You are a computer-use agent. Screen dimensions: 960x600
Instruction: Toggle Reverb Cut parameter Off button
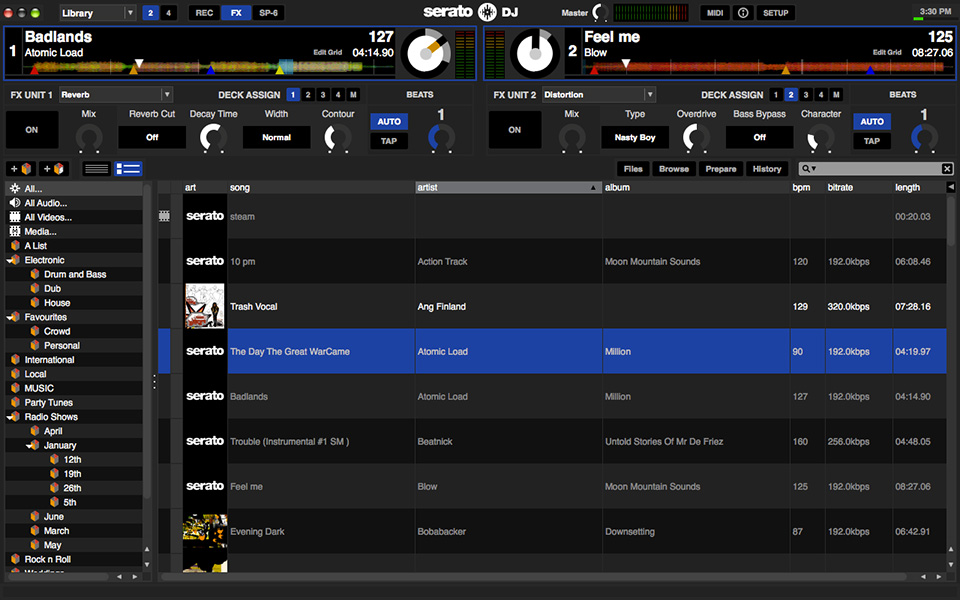click(152, 137)
